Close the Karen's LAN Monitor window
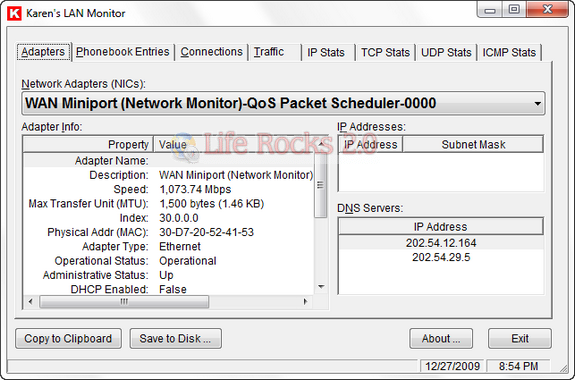The width and height of the screenshot is (575, 380). click(547, 10)
